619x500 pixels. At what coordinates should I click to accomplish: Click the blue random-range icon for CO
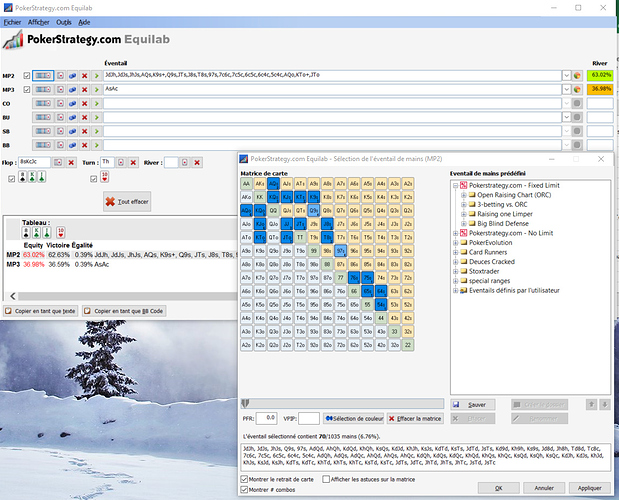pyautogui.click(x=72, y=103)
